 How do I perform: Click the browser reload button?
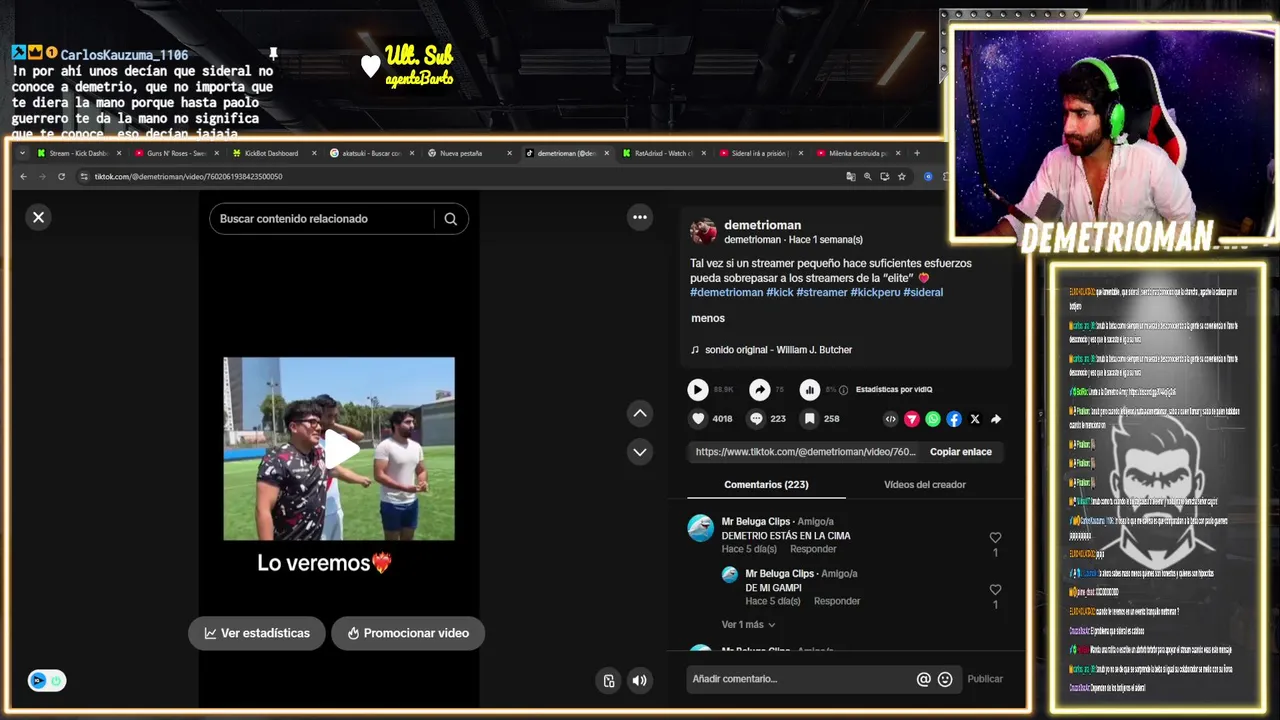[61, 177]
